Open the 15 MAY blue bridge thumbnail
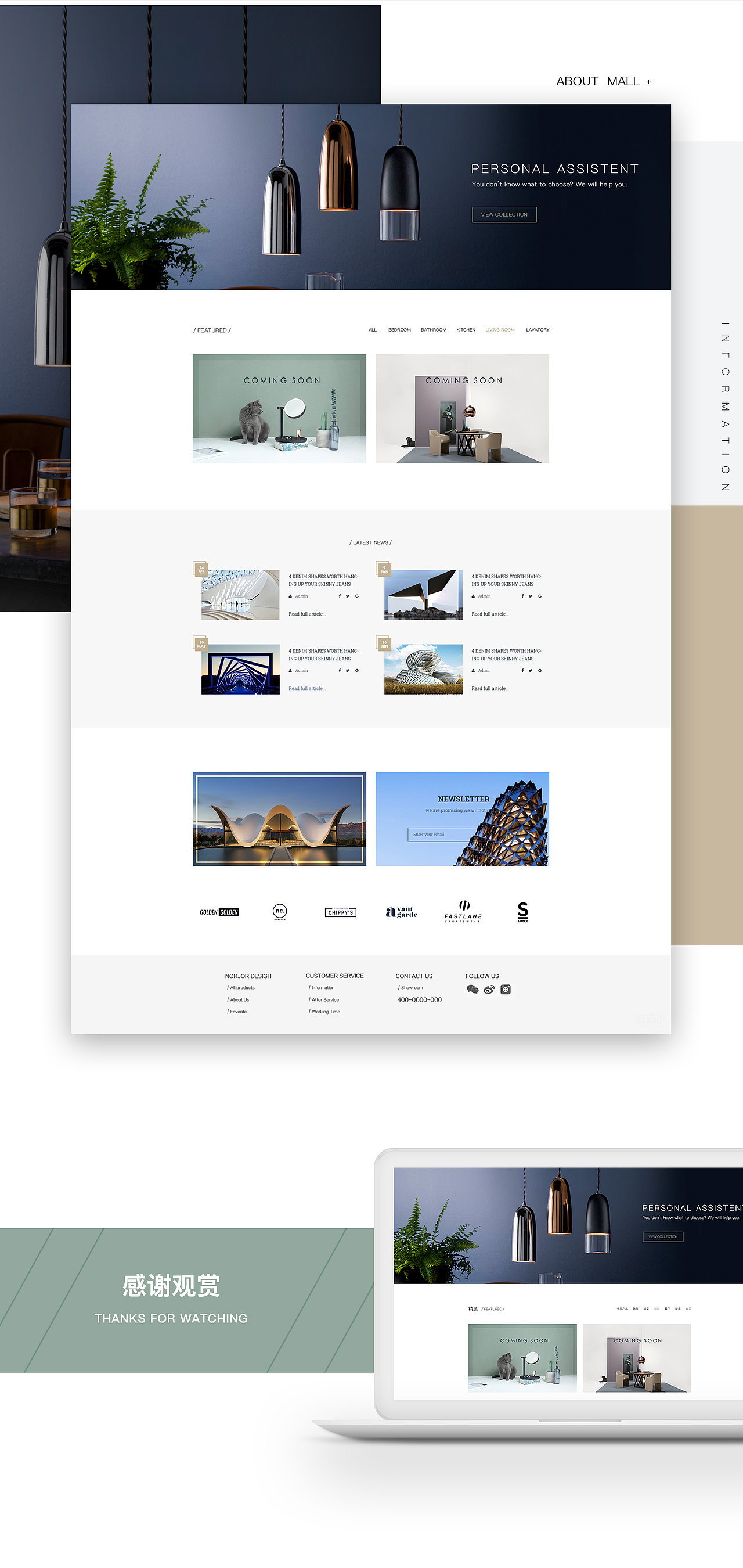 click(240, 669)
